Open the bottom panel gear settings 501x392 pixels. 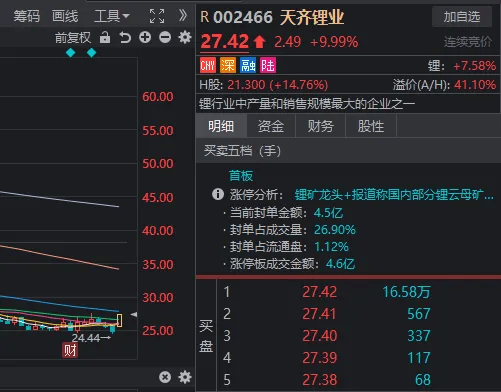pos(185,377)
